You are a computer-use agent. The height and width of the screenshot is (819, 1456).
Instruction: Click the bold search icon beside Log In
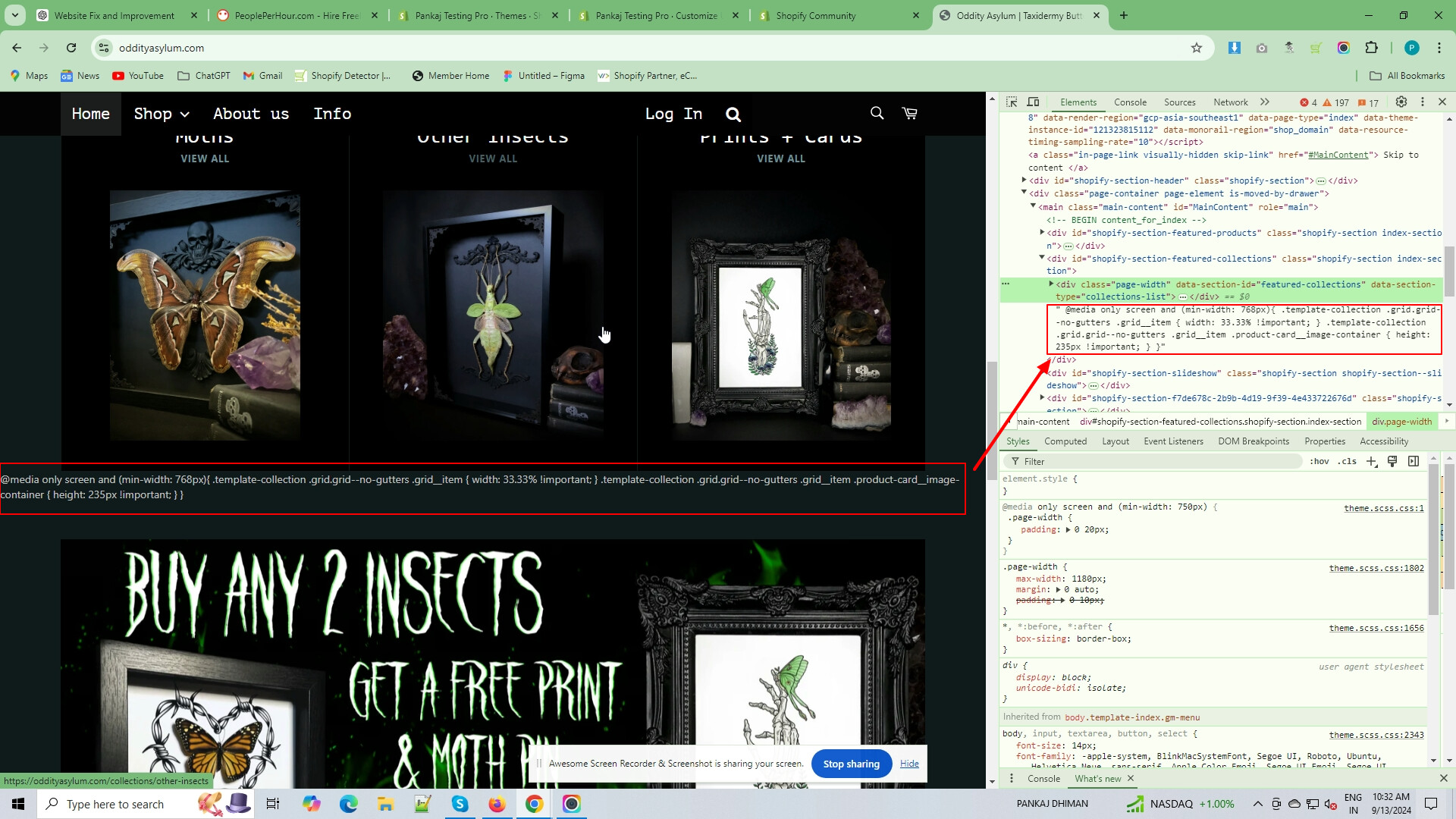pyautogui.click(x=733, y=115)
